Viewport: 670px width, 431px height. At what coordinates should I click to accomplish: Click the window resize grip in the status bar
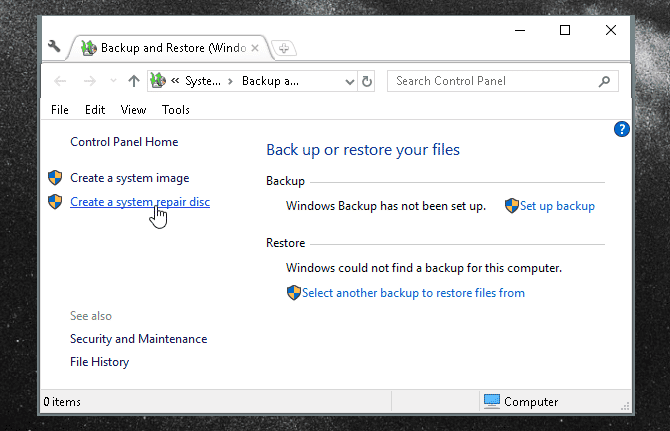(625, 406)
